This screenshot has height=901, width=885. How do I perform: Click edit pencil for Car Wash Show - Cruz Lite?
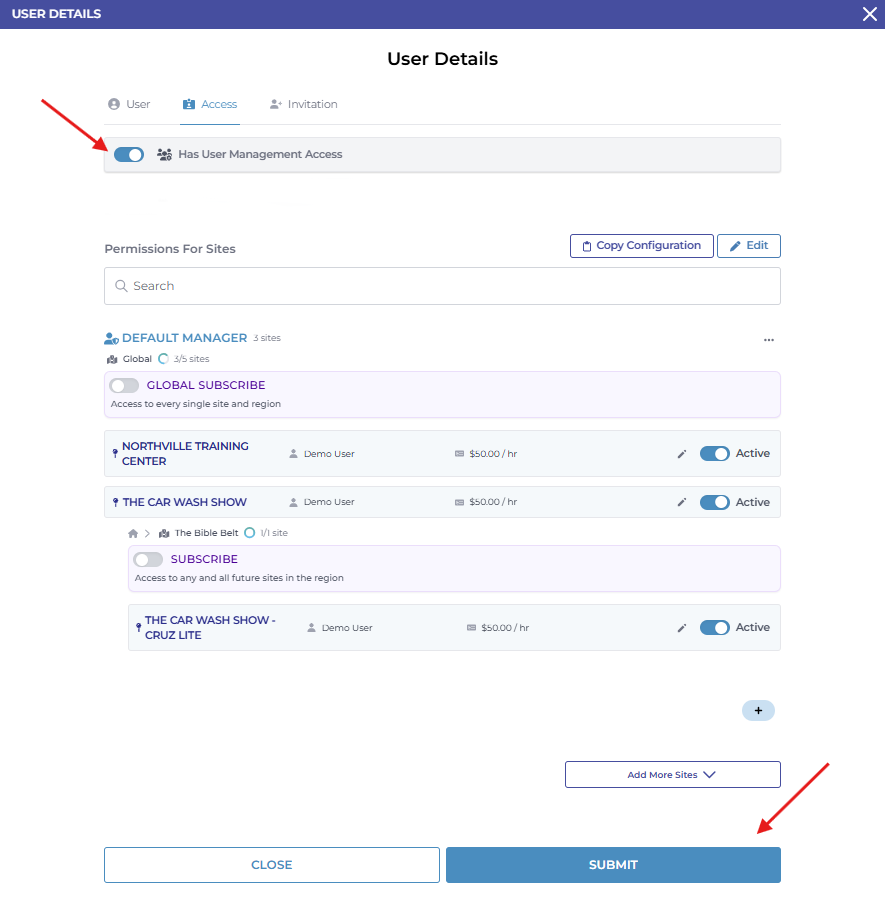pos(682,628)
